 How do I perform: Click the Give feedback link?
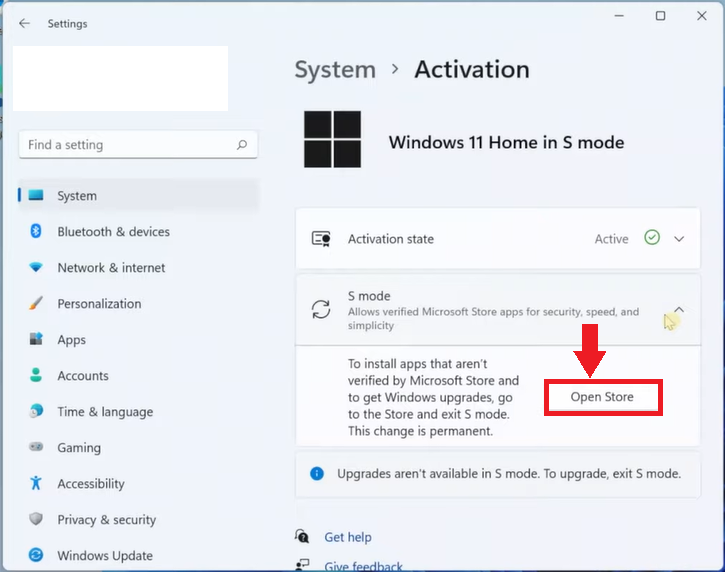(x=363, y=566)
